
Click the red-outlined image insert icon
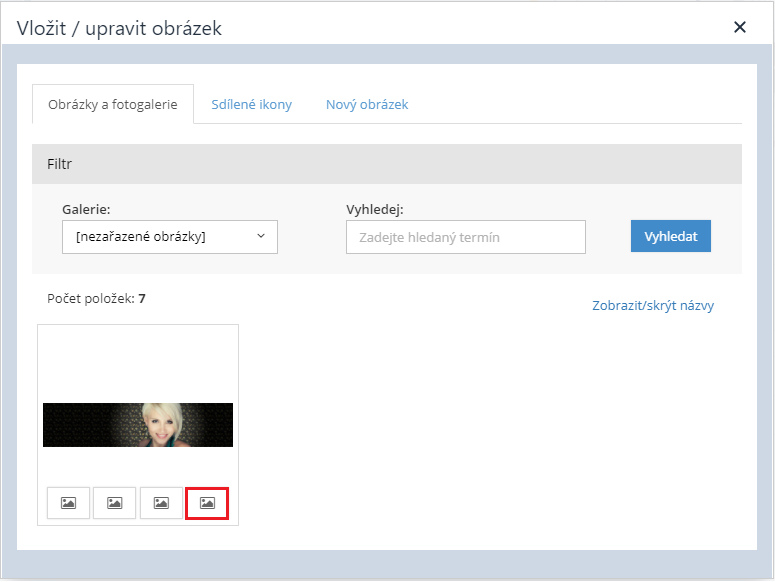(207, 503)
